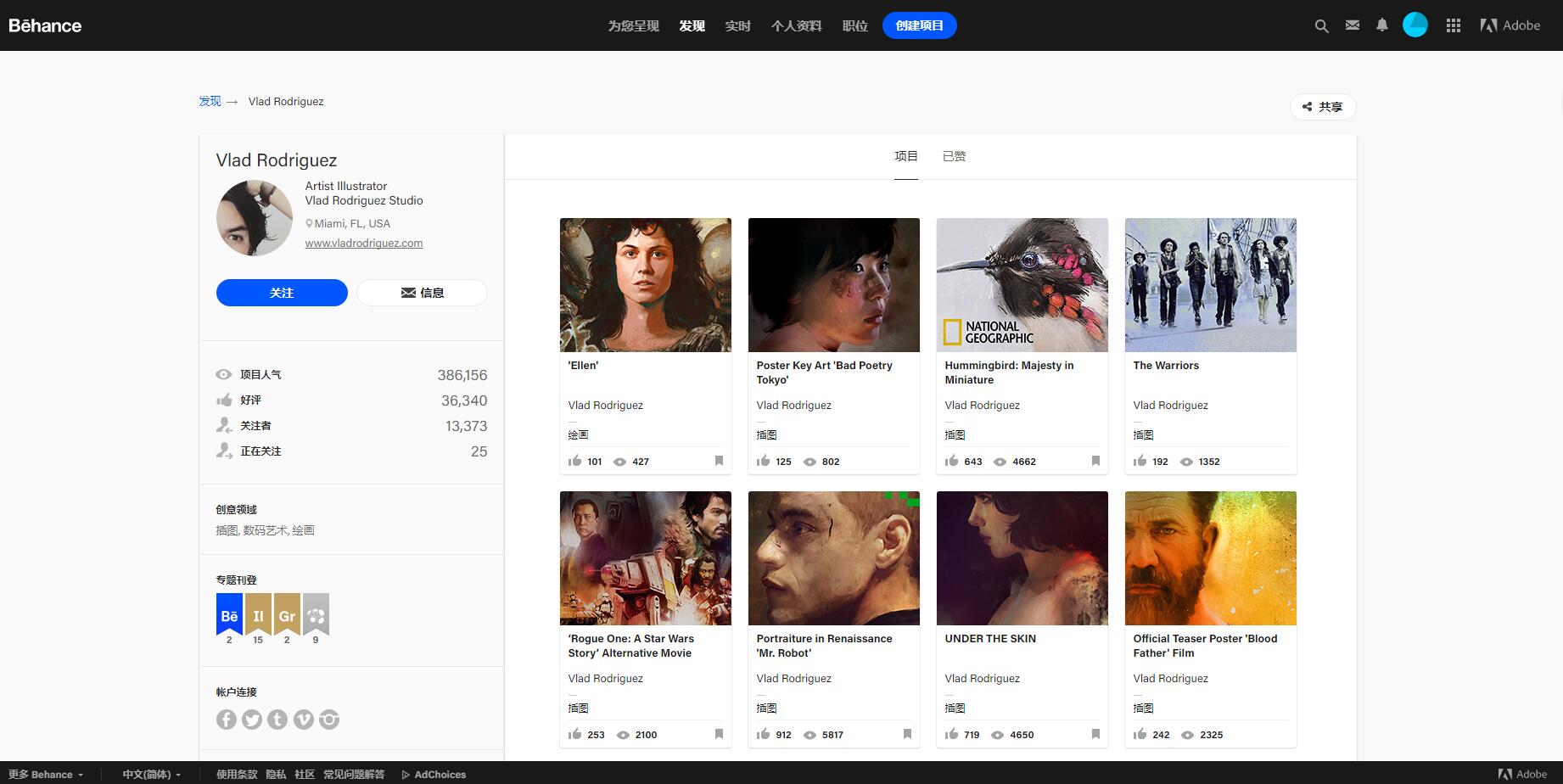The height and width of the screenshot is (784, 1563).
Task: Open 职位 in the top navigation
Action: (854, 25)
